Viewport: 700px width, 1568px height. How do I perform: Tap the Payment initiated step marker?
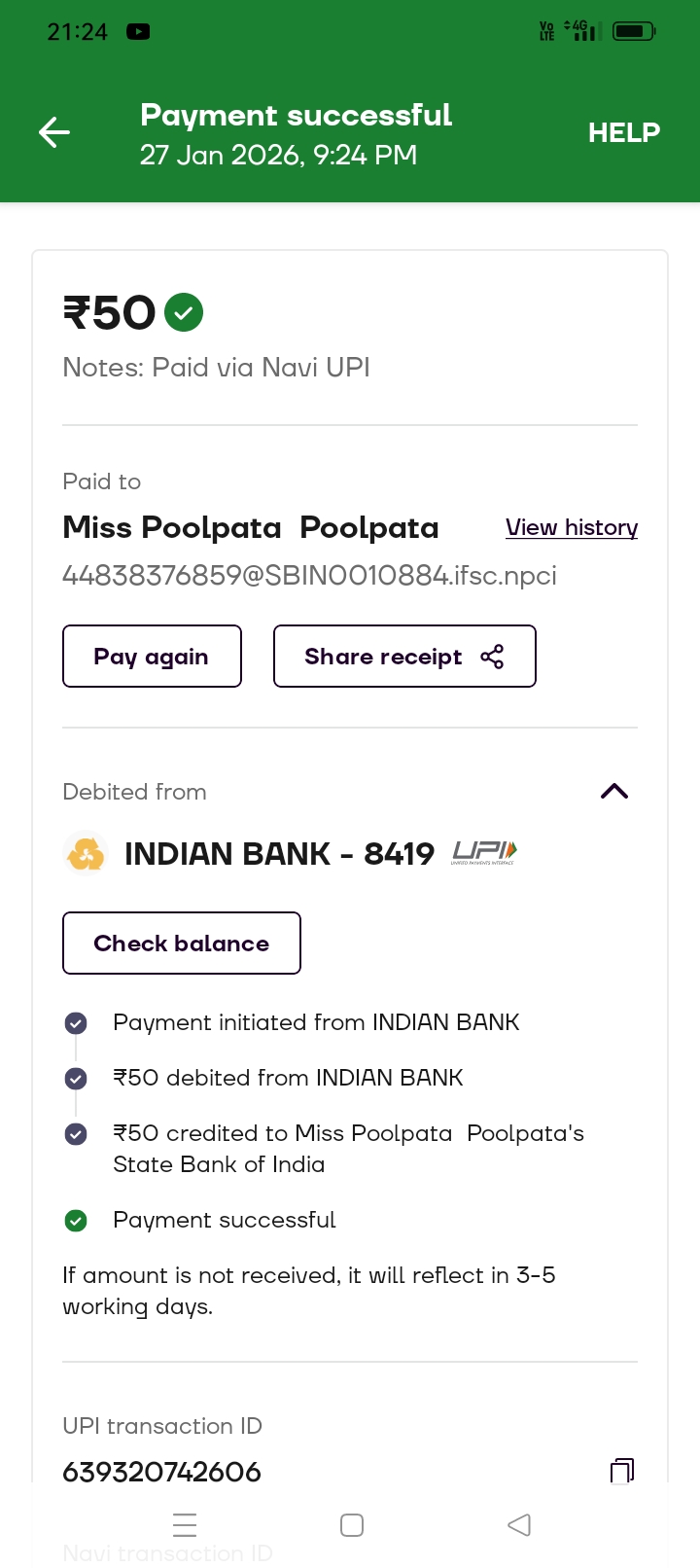point(76,1023)
